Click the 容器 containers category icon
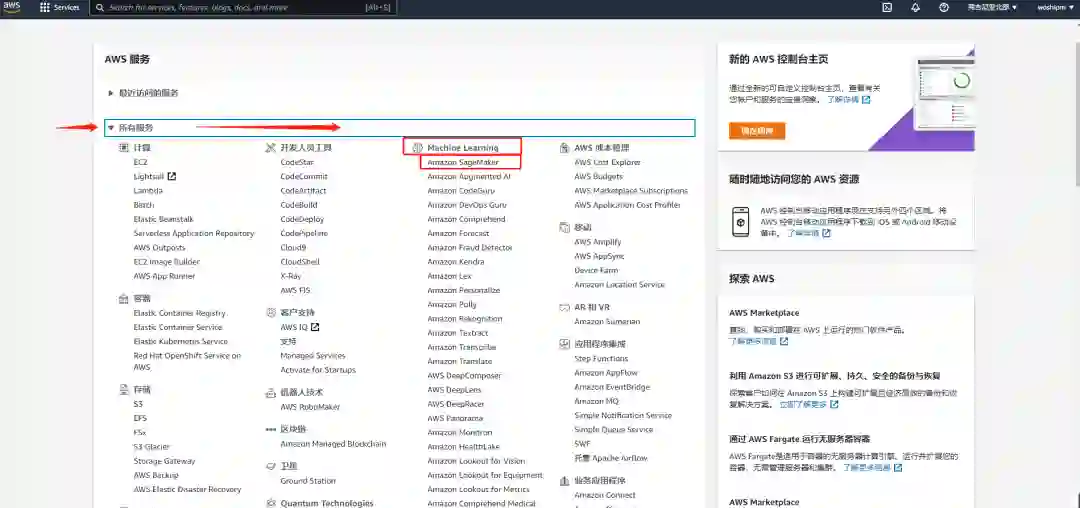The image size is (1080, 508). [124, 299]
